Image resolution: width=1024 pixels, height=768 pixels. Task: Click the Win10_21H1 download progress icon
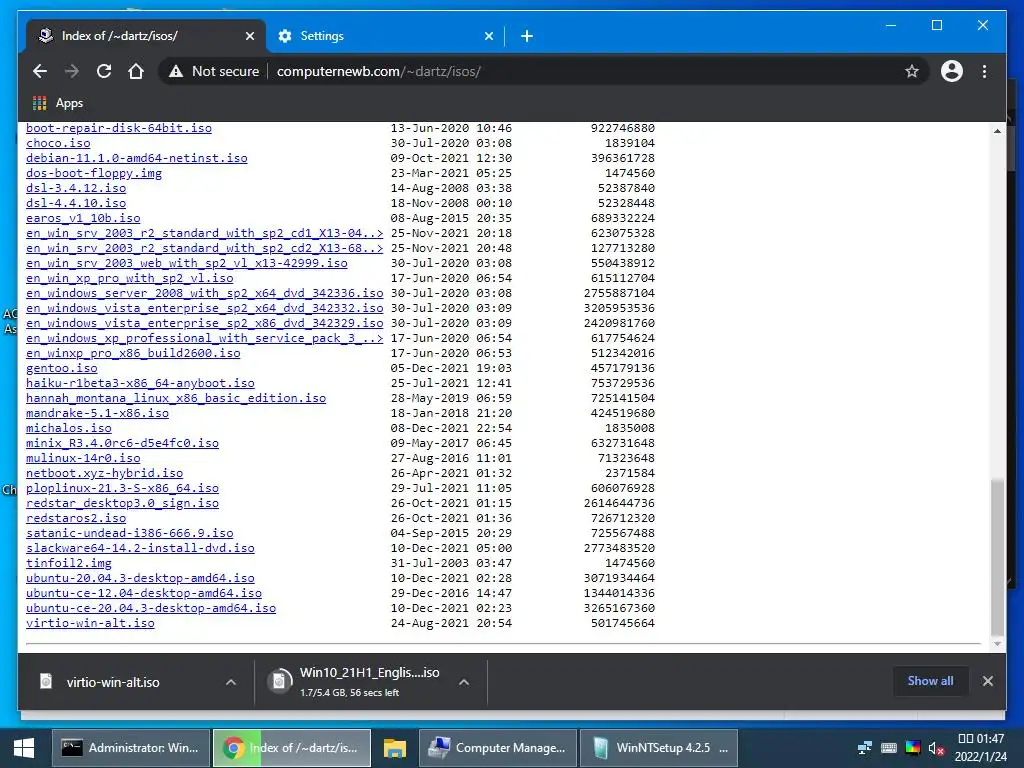(279, 681)
